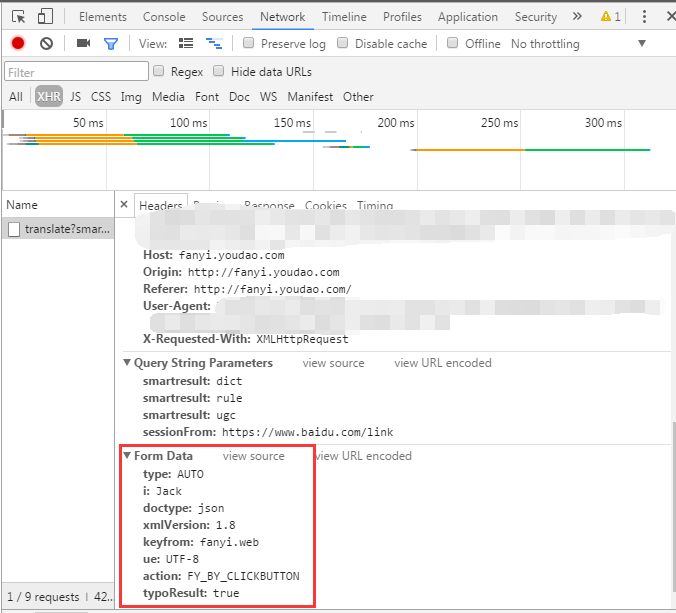Viewport: 676px width, 613px height.
Task: Open the Timeline tab
Action: pos(344,17)
